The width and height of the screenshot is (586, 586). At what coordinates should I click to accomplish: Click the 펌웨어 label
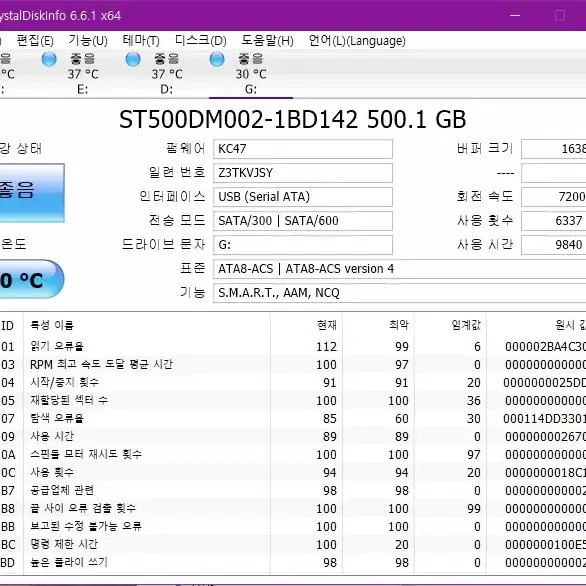(x=186, y=148)
